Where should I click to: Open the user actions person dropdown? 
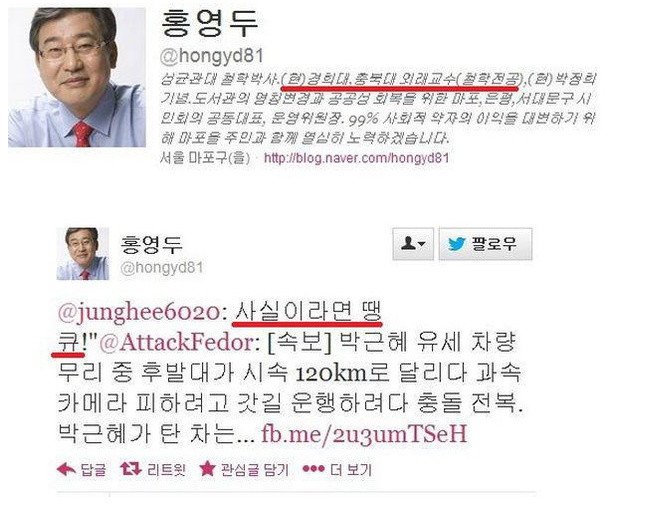tap(413, 244)
